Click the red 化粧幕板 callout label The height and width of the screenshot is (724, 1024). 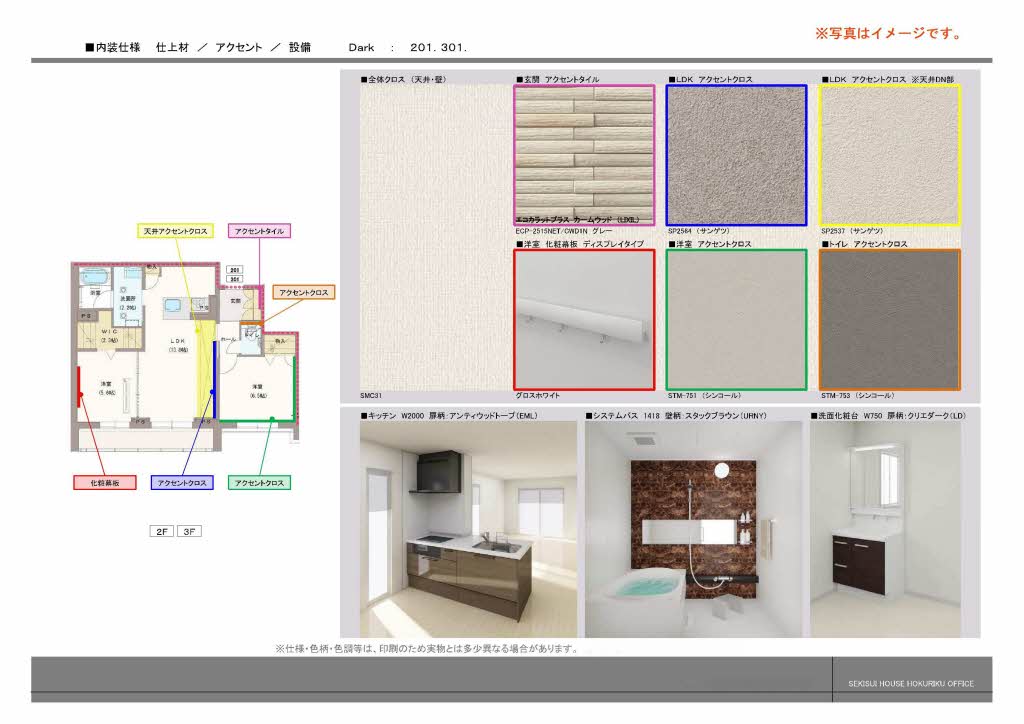pos(105,483)
